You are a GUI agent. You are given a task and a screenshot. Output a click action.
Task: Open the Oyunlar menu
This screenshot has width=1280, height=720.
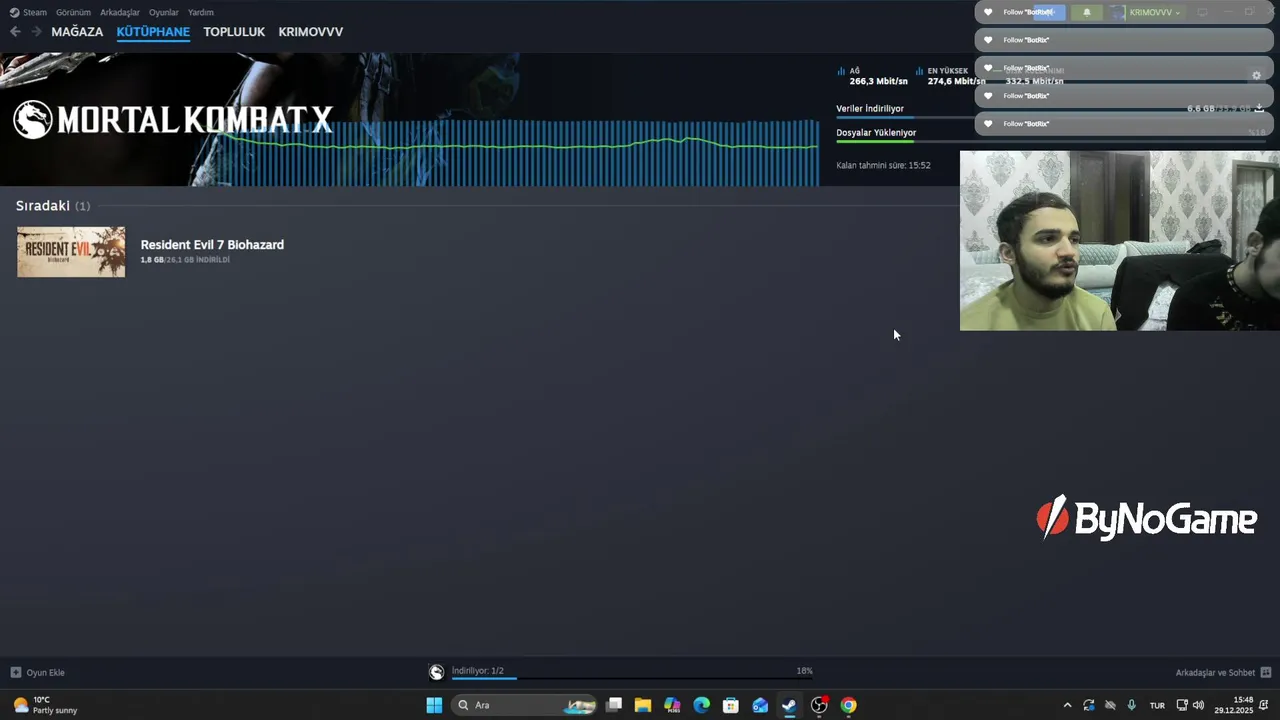[x=164, y=12]
